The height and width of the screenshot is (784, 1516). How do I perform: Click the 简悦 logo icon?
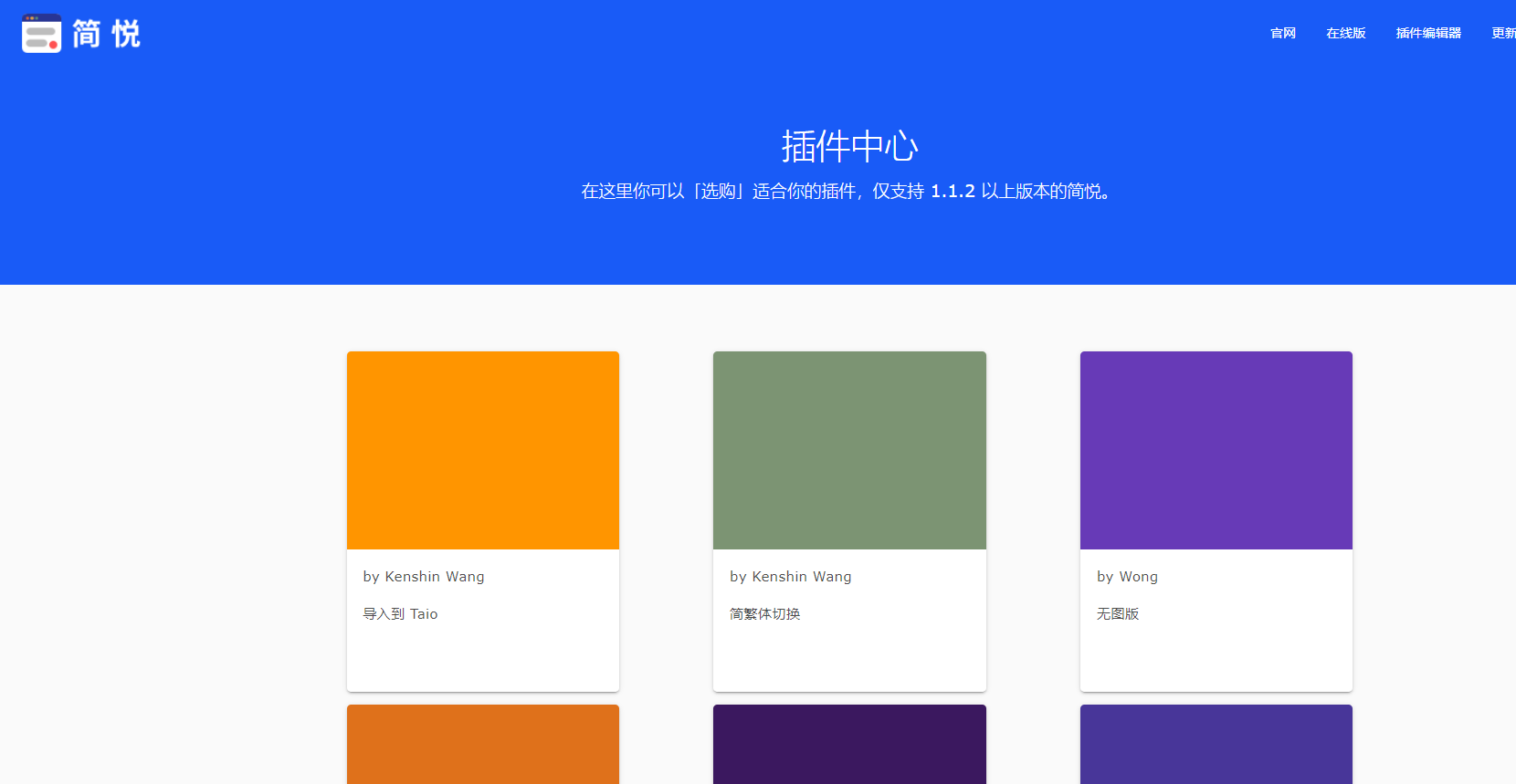pyautogui.click(x=41, y=34)
